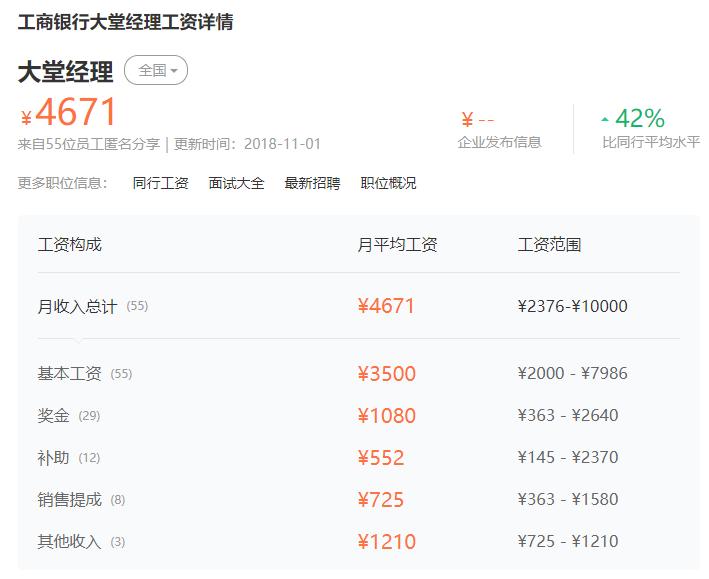Click the (8) count beside 销售提成
Viewport: 709px width, 579px height.
coord(118,500)
